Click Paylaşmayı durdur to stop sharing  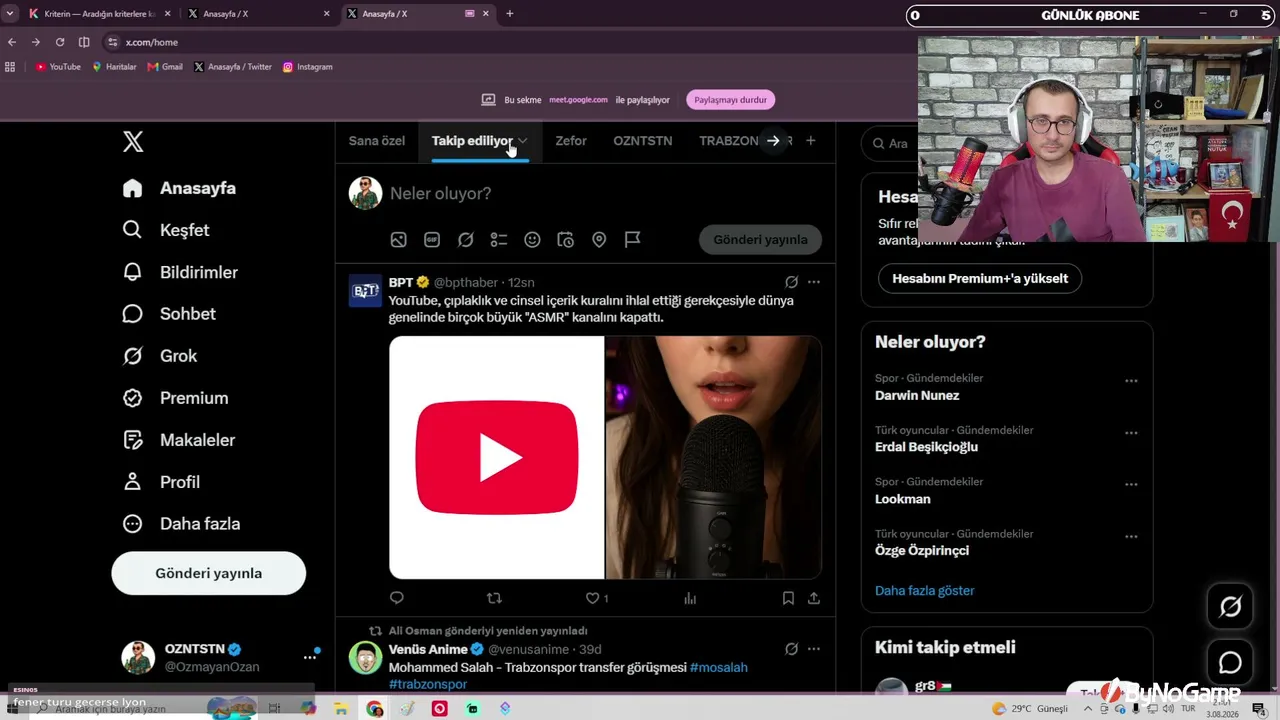pos(731,100)
